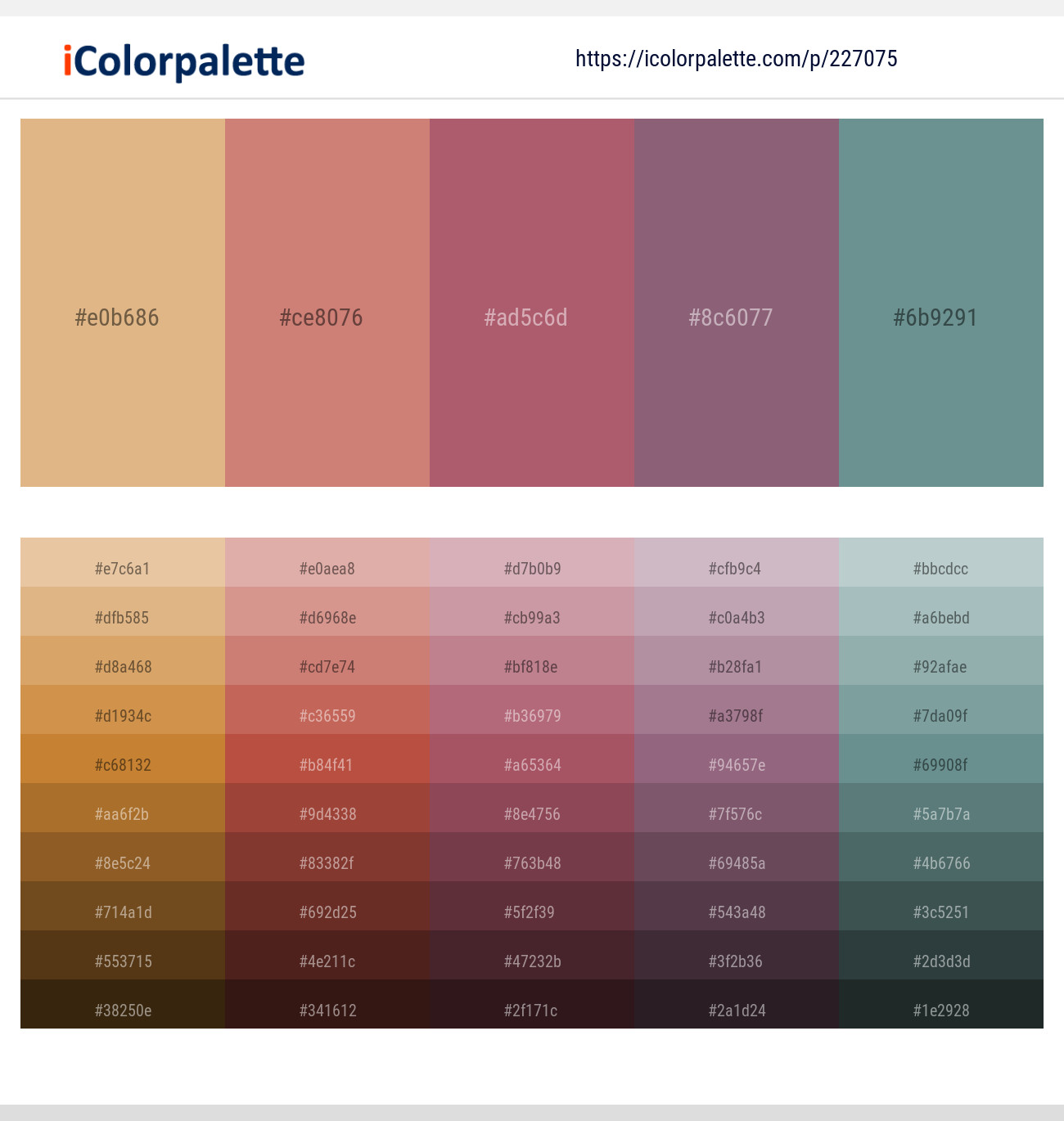Screen dimensions: 1064x1121
Task: Click the #b84f41 red shade swatch
Action: 327,759
